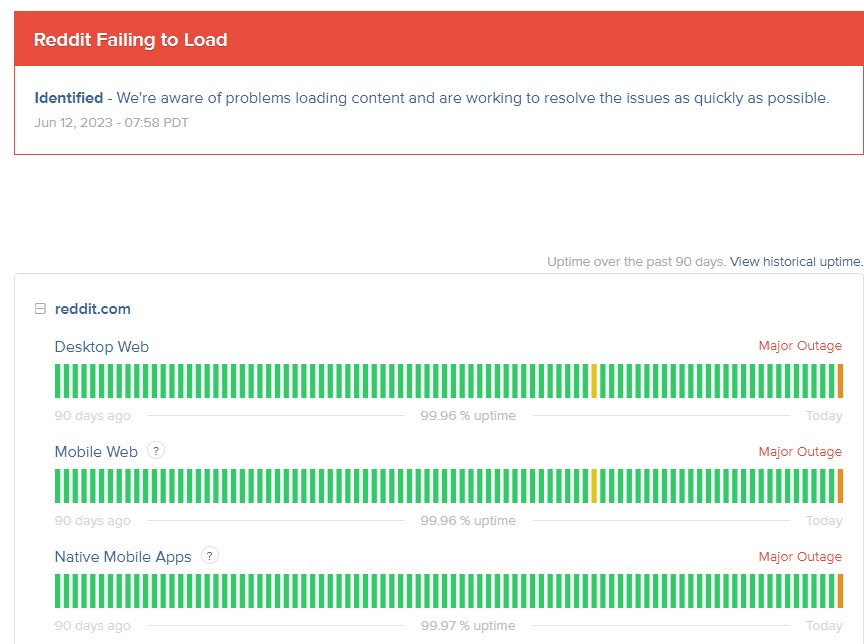Select 99.96 % uptime under Mobile Web
This screenshot has height=644, width=864.
468,521
